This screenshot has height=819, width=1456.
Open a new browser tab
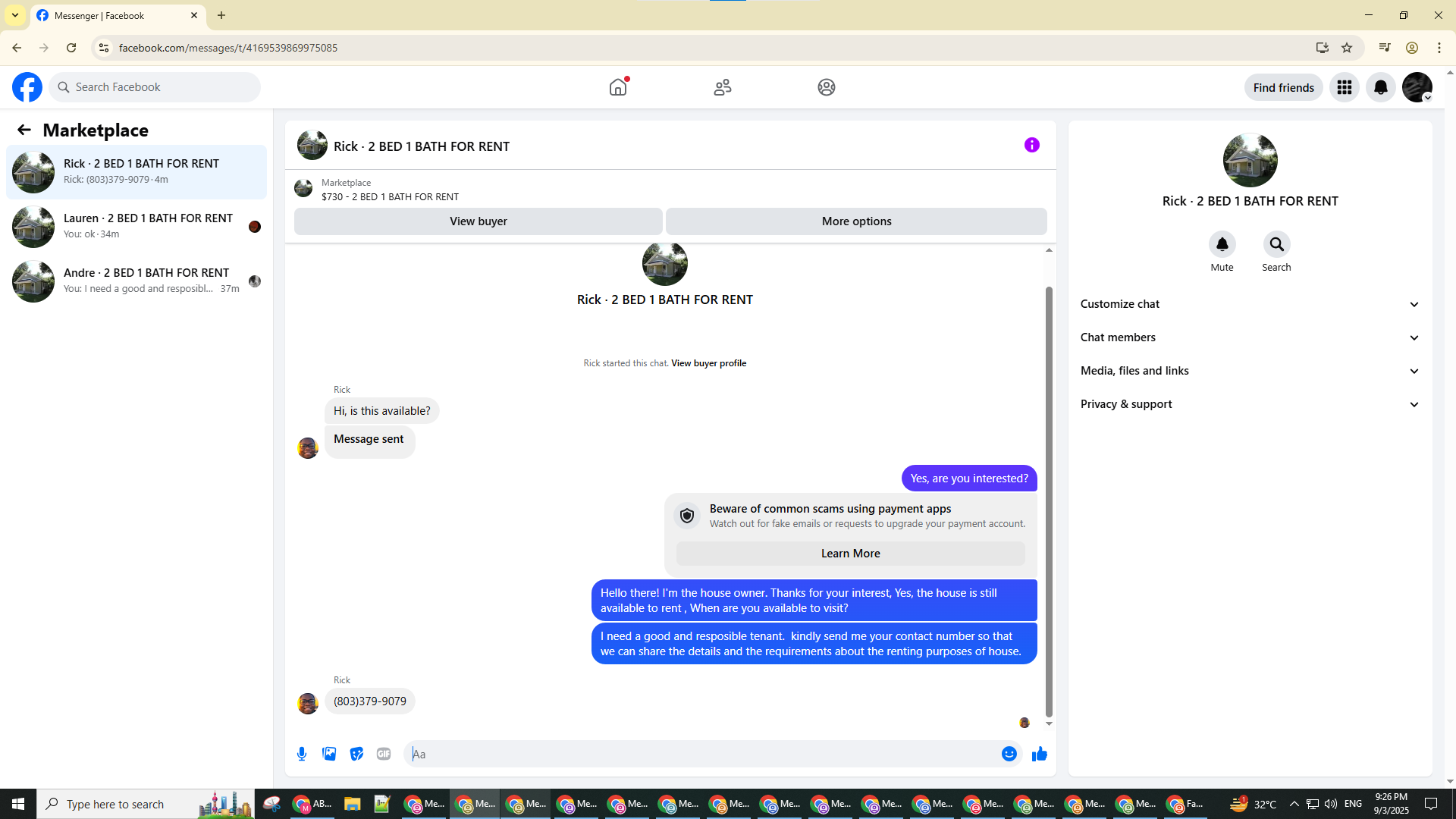click(x=221, y=15)
